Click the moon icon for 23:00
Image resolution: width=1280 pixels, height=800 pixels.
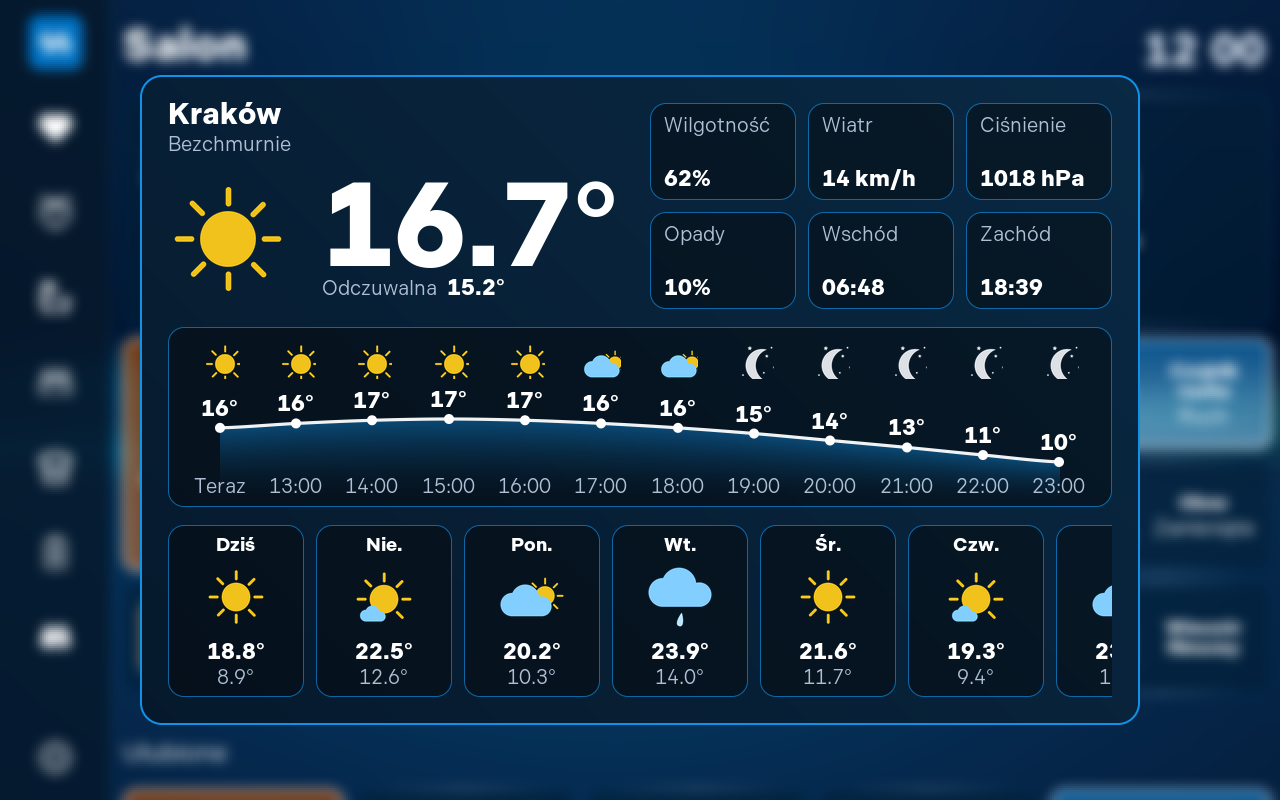click(x=1063, y=363)
